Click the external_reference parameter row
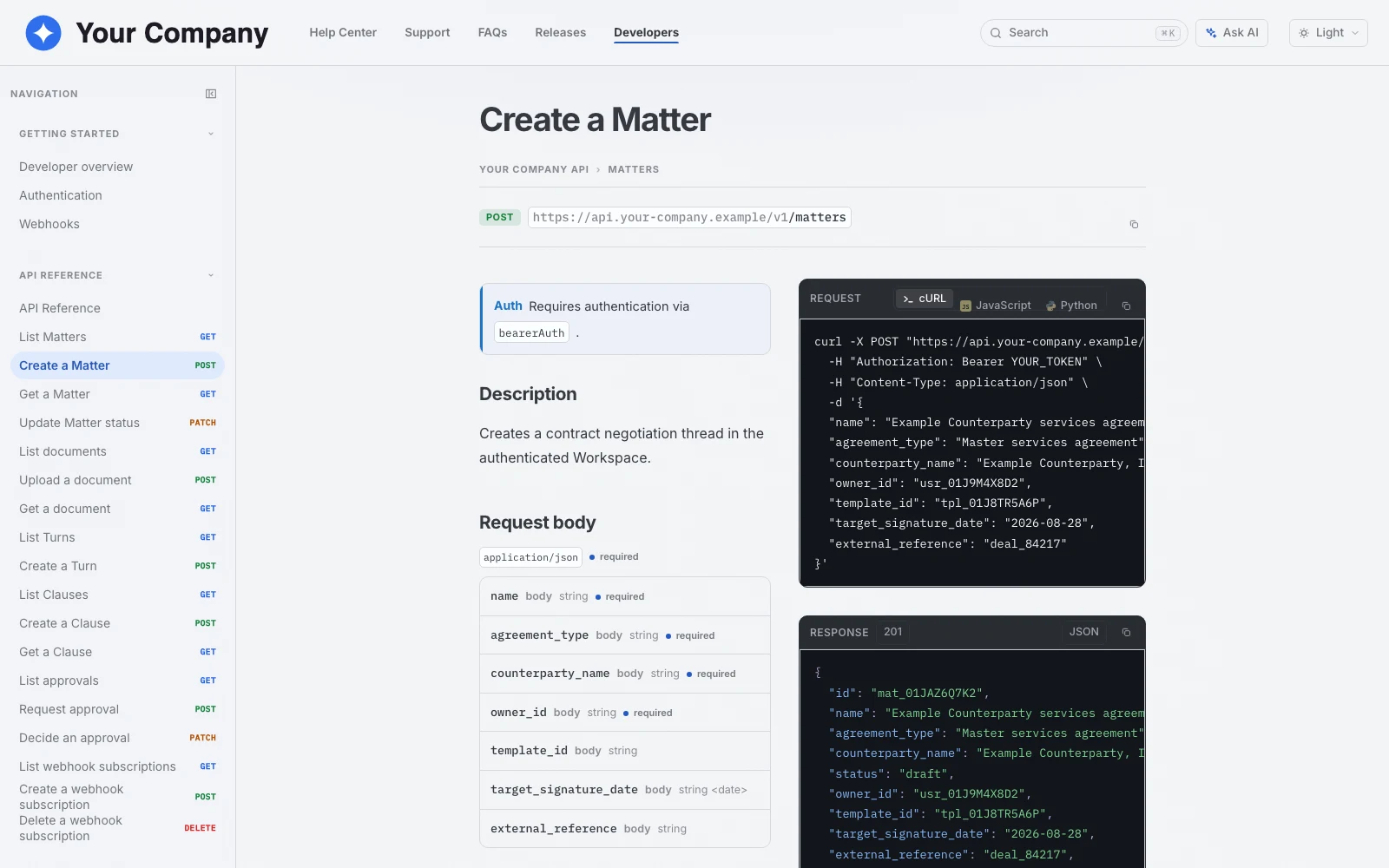Image resolution: width=1389 pixels, height=868 pixels. (624, 829)
